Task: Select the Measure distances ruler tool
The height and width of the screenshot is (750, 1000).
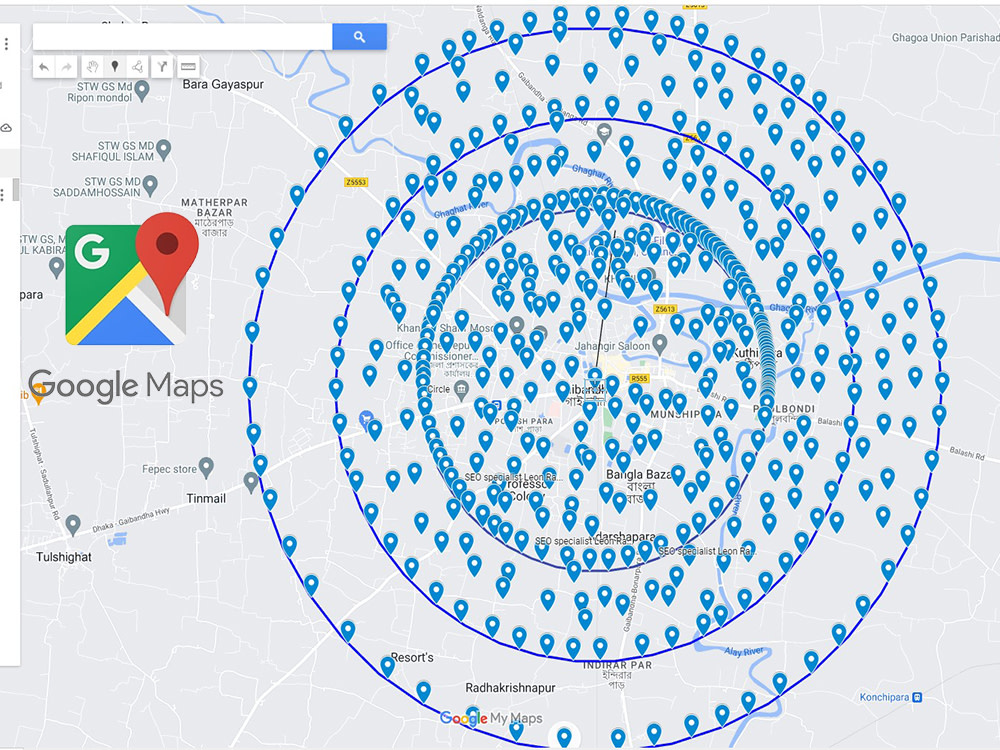Action: tap(187, 67)
